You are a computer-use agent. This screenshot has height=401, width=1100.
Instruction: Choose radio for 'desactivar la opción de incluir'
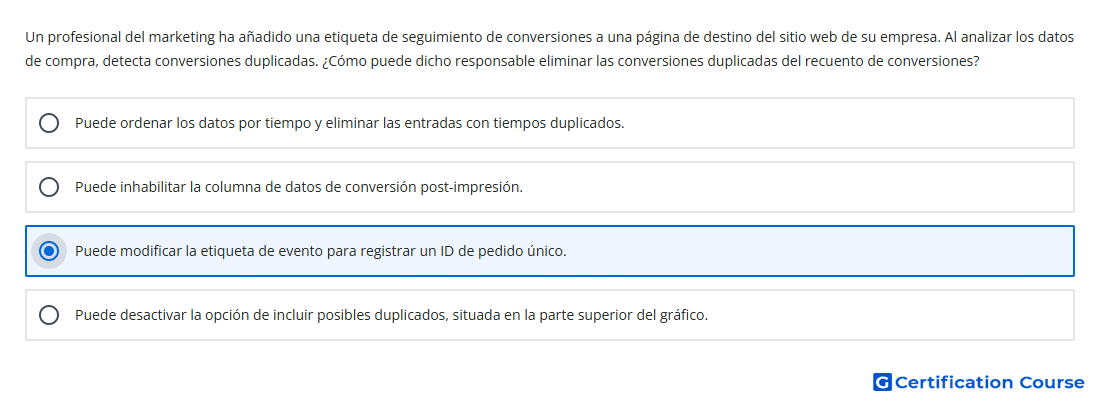pyautogui.click(x=49, y=315)
